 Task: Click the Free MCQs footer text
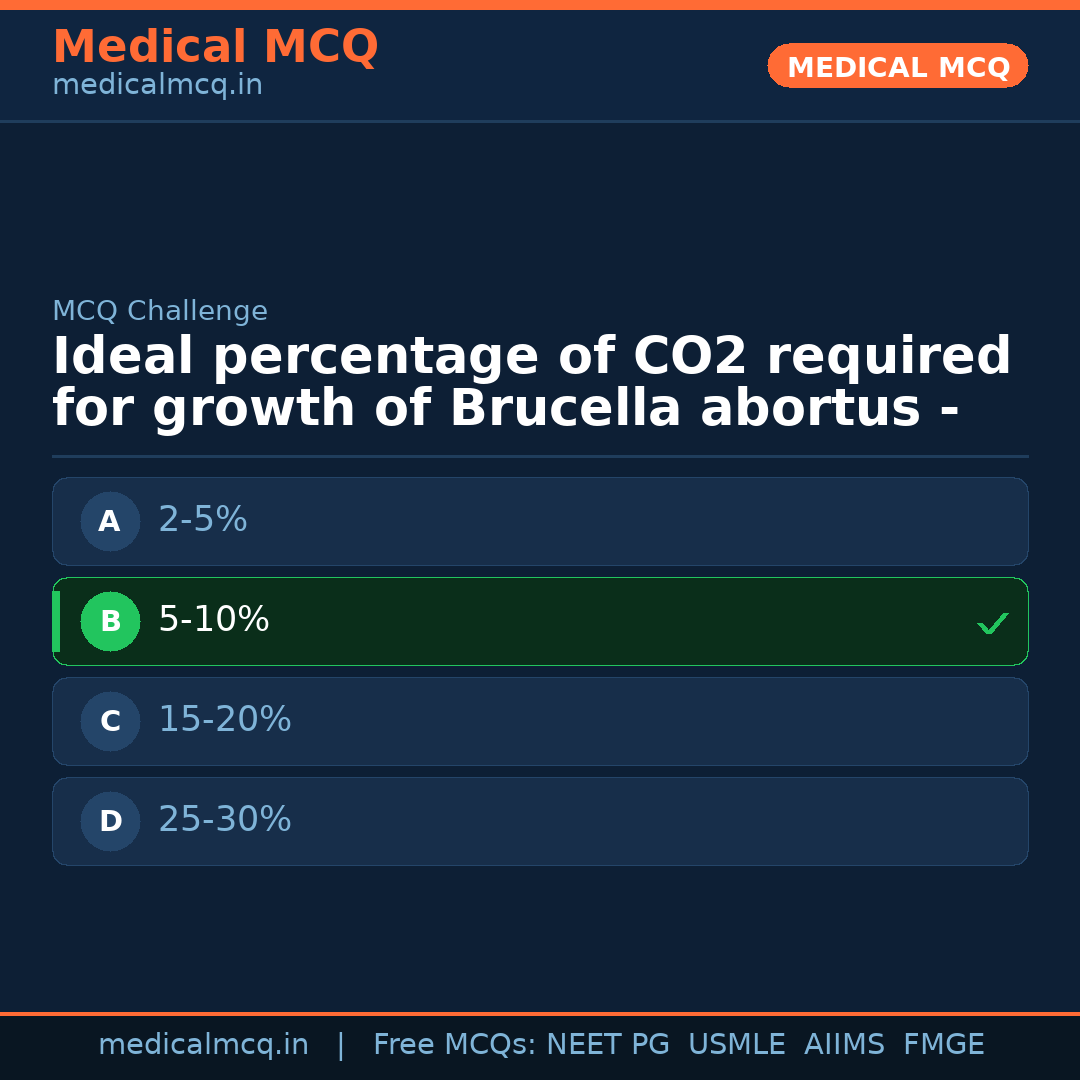point(454,1045)
